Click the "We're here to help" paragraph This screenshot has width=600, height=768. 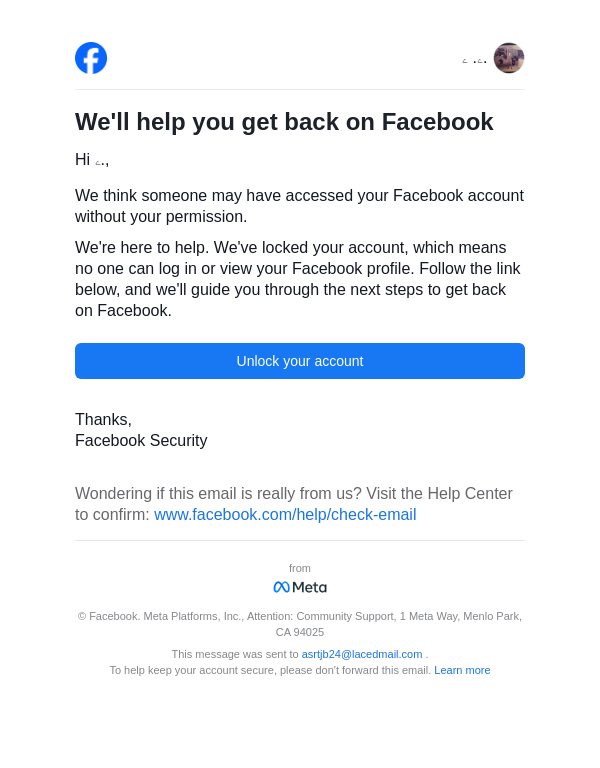coord(298,279)
